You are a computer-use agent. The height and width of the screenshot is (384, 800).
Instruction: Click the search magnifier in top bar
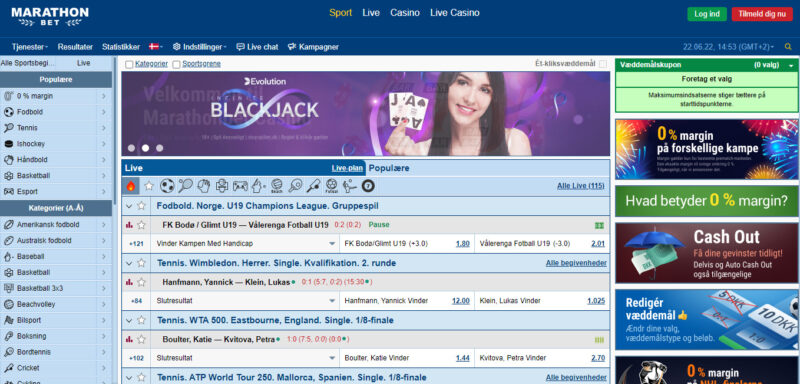[788, 47]
